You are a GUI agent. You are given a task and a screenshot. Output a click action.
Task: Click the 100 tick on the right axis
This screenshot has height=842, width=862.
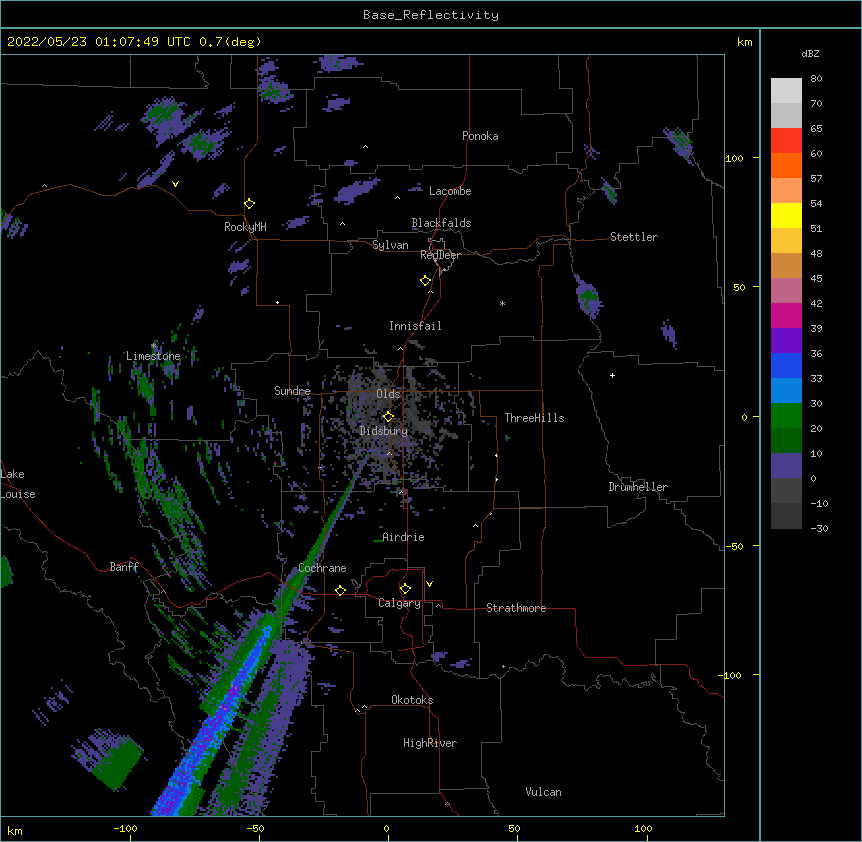click(x=734, y=158)
